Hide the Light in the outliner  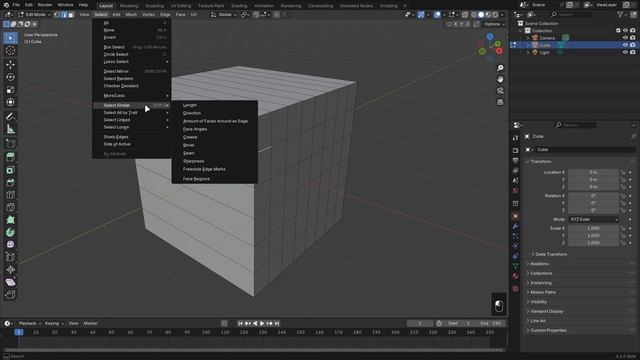625,53
